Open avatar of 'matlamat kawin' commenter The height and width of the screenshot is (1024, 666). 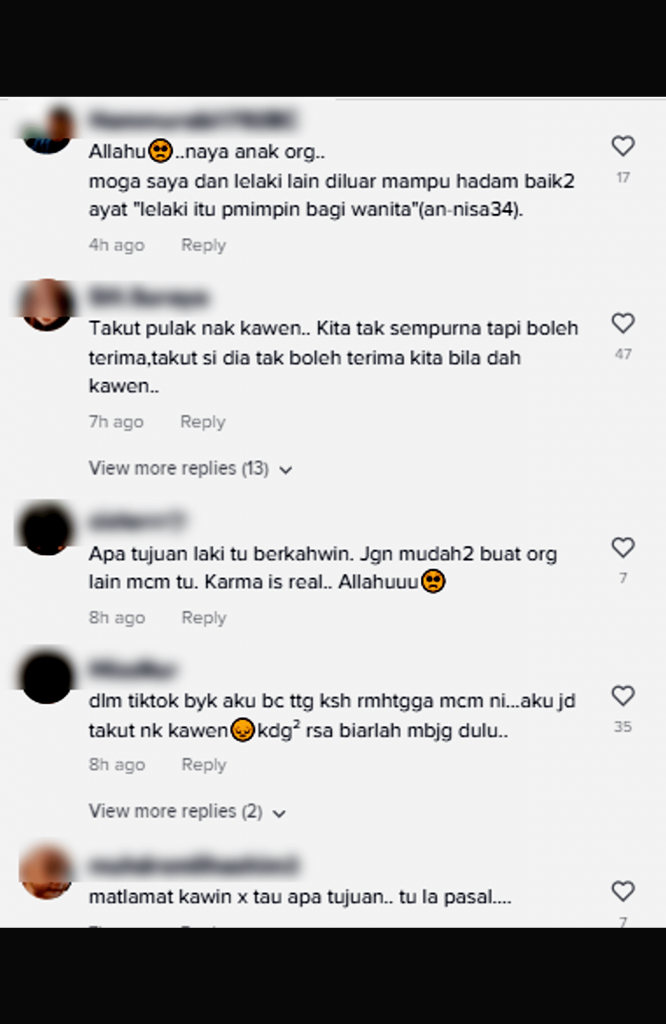coord(46,872)
